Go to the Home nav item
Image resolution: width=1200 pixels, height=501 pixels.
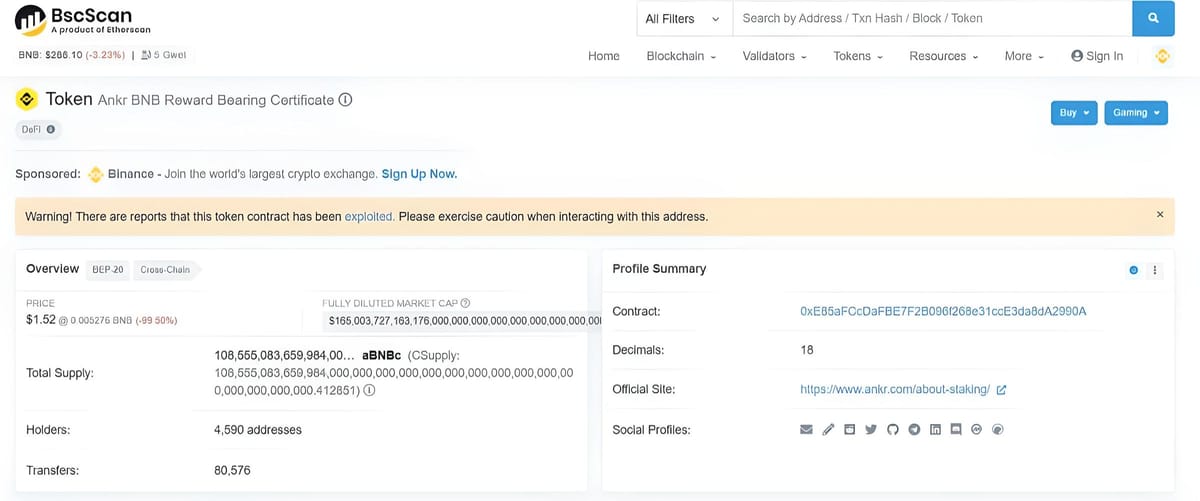604,56
